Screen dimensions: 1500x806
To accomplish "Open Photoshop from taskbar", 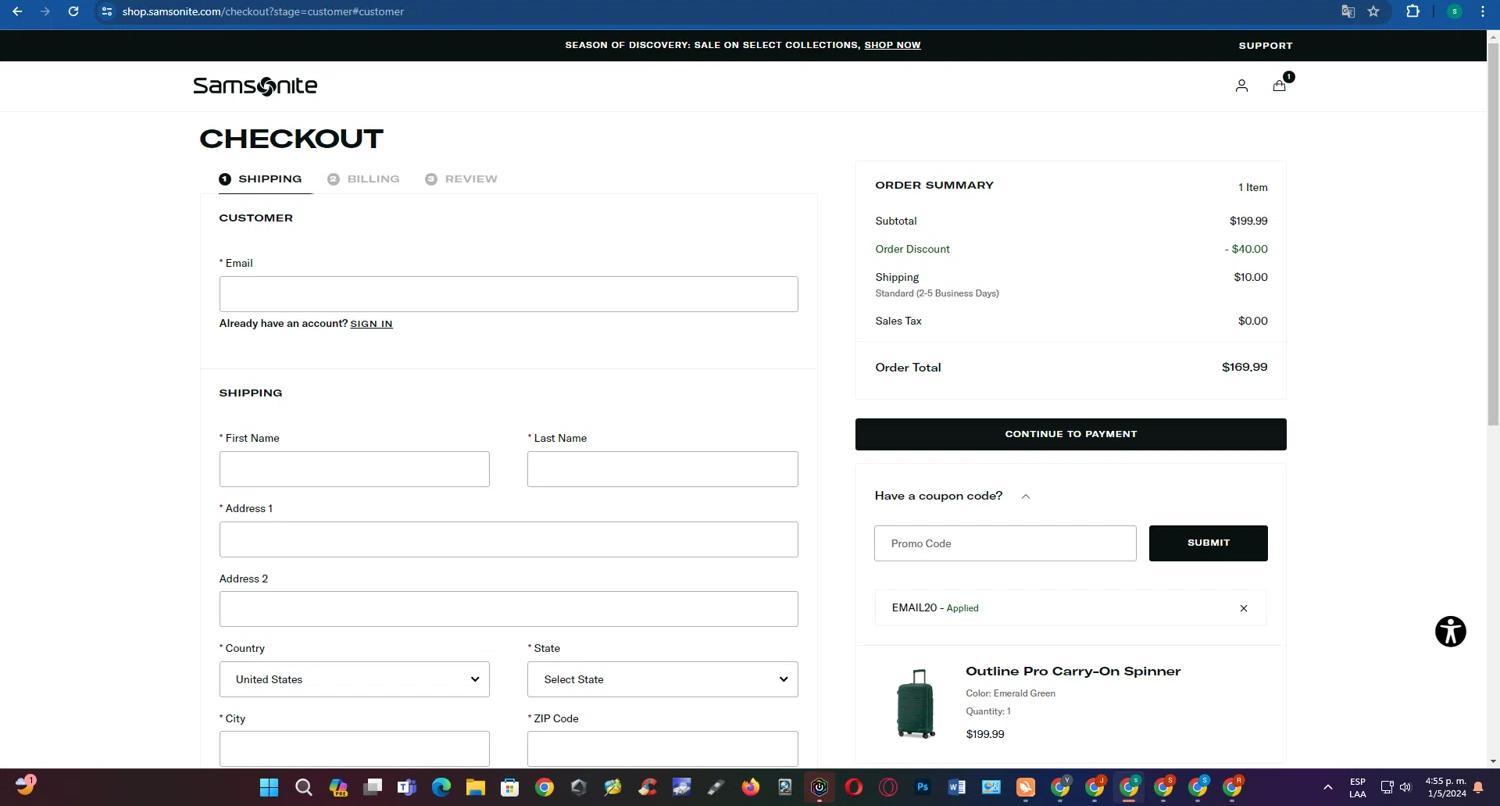I will tap(922, 787).
